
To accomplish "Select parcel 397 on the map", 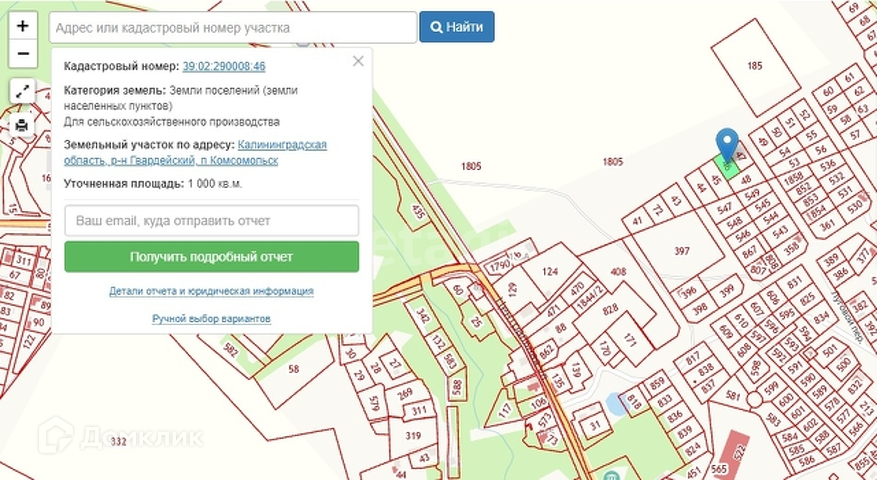I will tap(682, 250).
